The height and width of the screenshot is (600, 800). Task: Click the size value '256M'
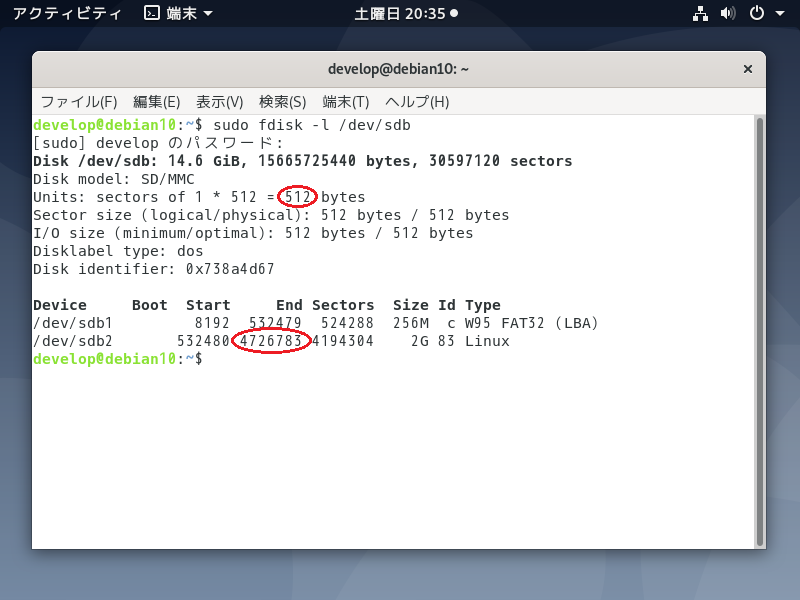[x=411, y=323]
